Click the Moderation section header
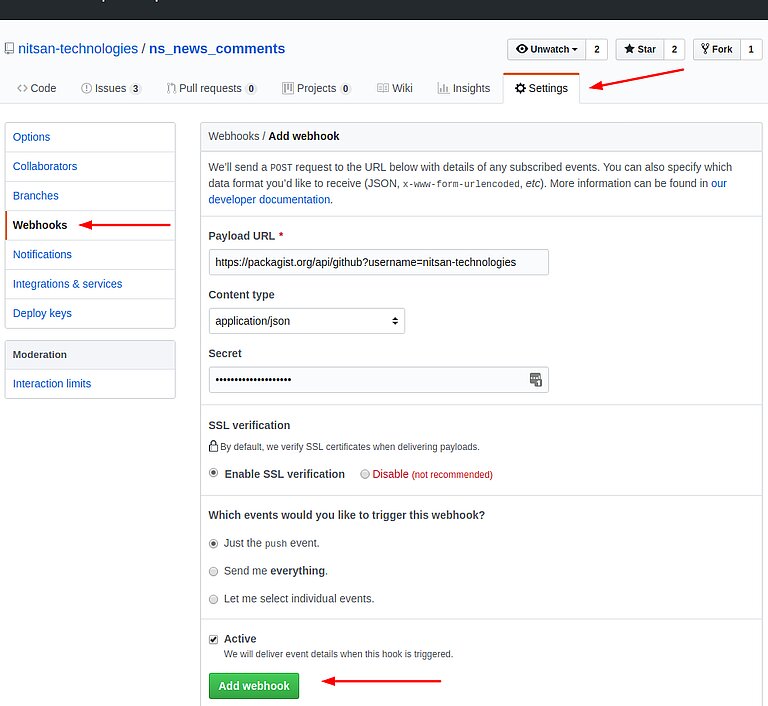 click(x=90, y=355)
